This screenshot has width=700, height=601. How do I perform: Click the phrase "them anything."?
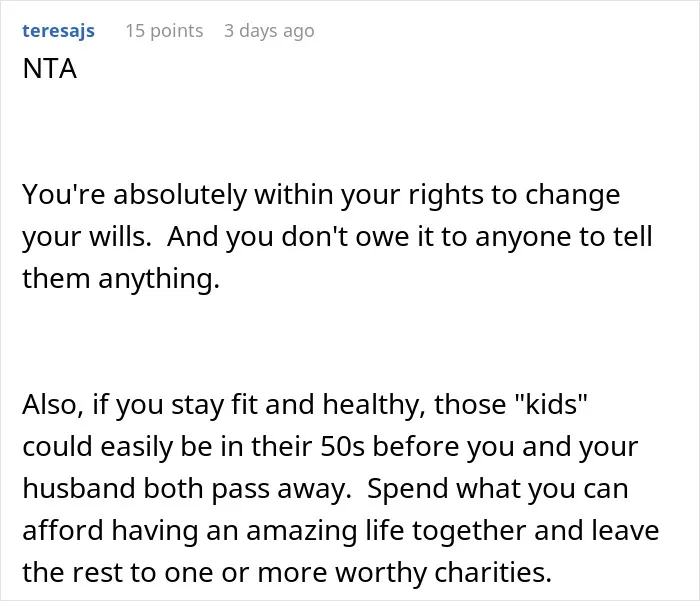[x=121, y=279]
